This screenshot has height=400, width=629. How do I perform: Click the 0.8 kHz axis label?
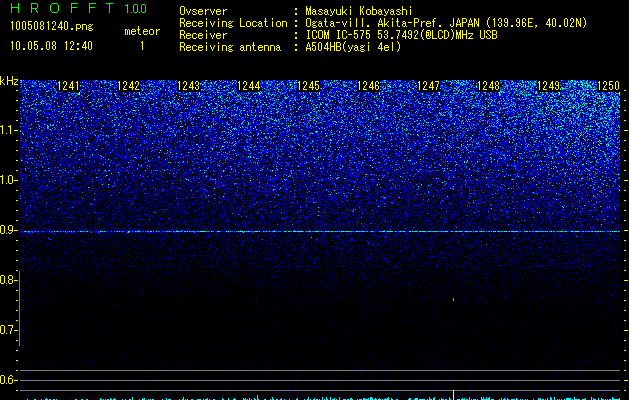pos(8,280)
